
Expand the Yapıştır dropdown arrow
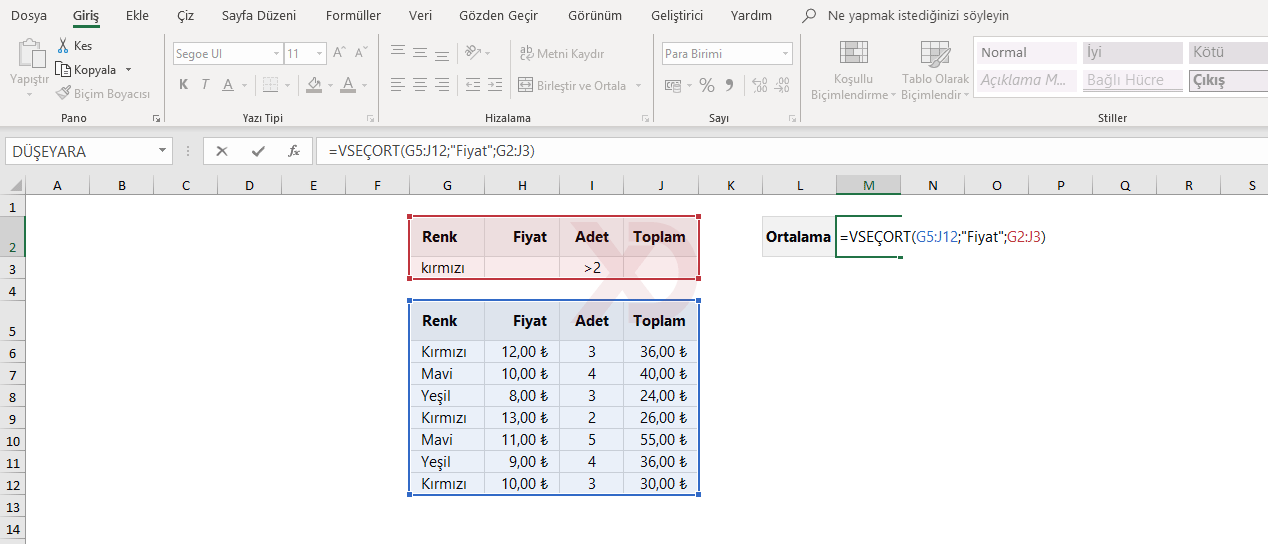(x=29, y=94)
